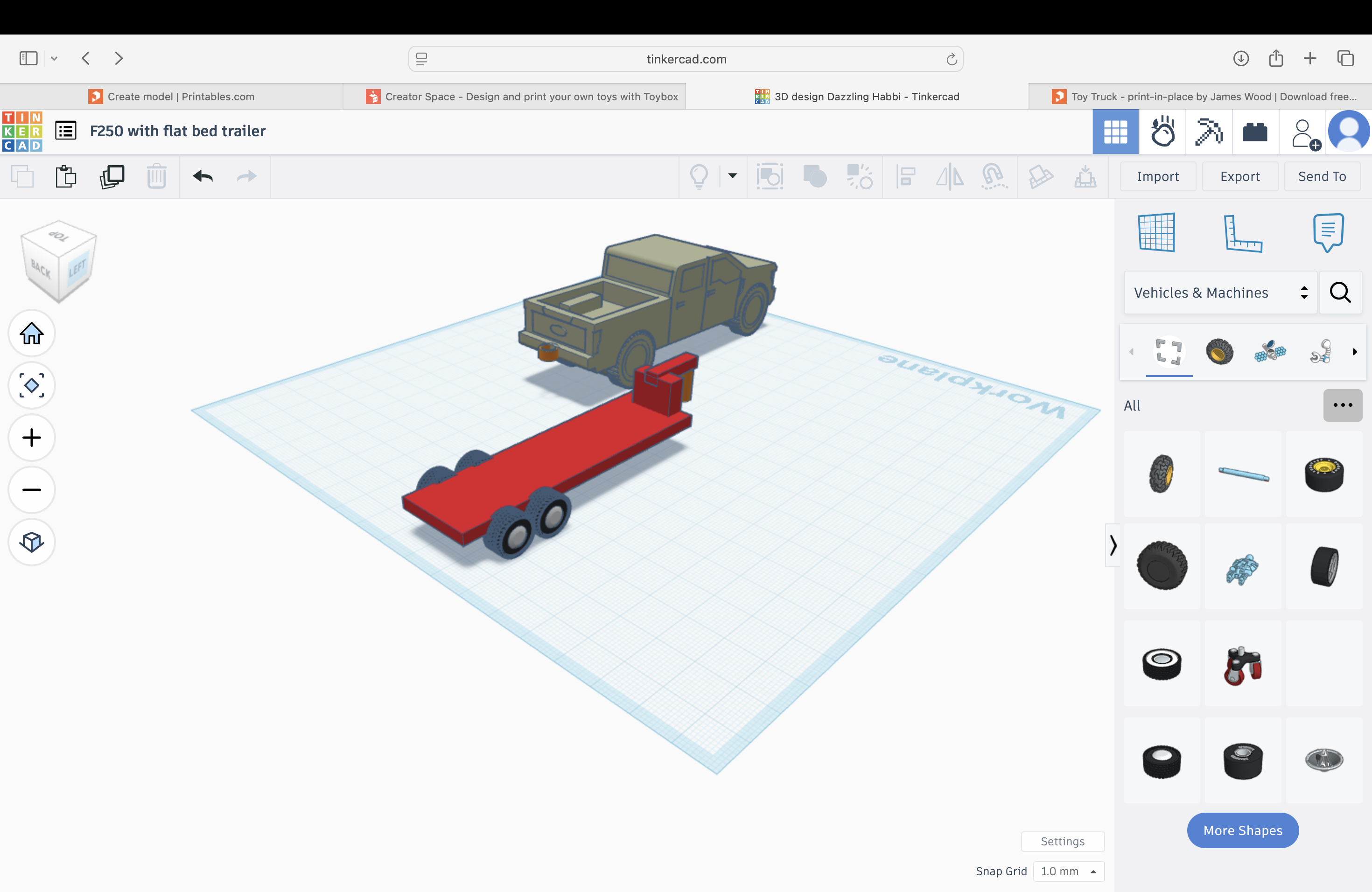Click the Tinkercad logo
Image resolution: width=1372 pixels, height=892 pixels.
click(x=22, y=132)
